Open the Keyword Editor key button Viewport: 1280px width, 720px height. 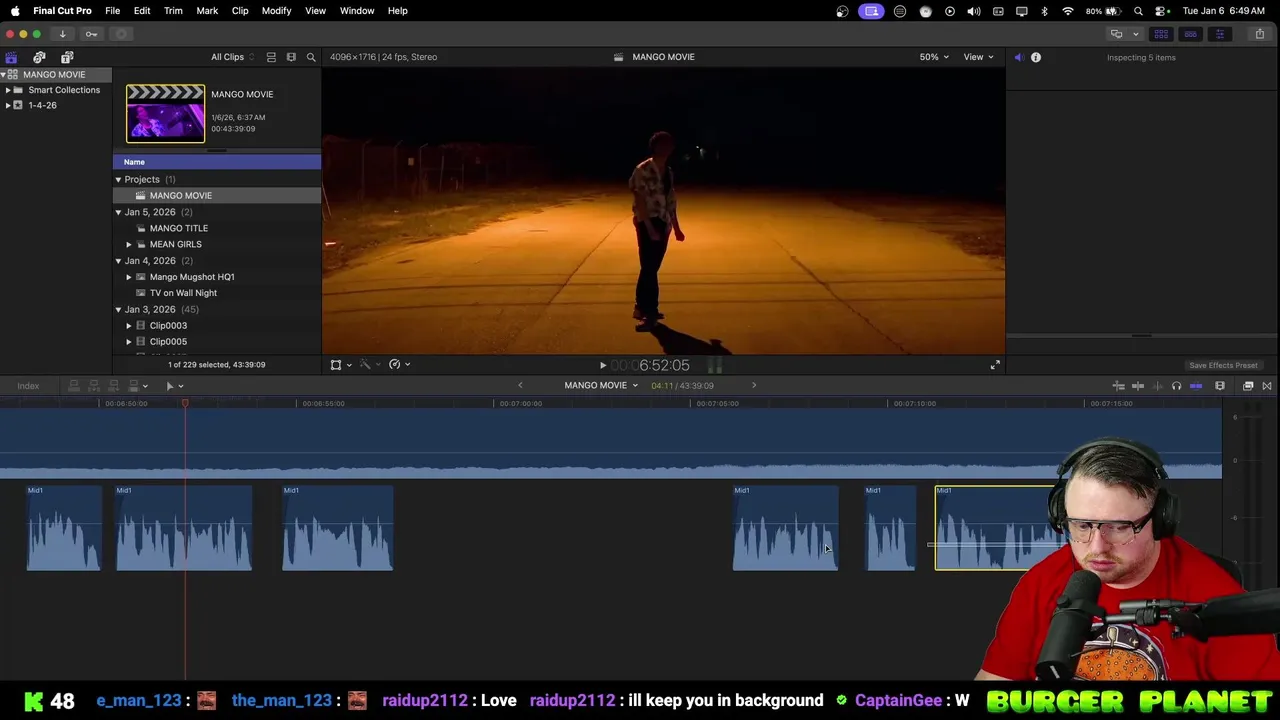coord(91,34)
